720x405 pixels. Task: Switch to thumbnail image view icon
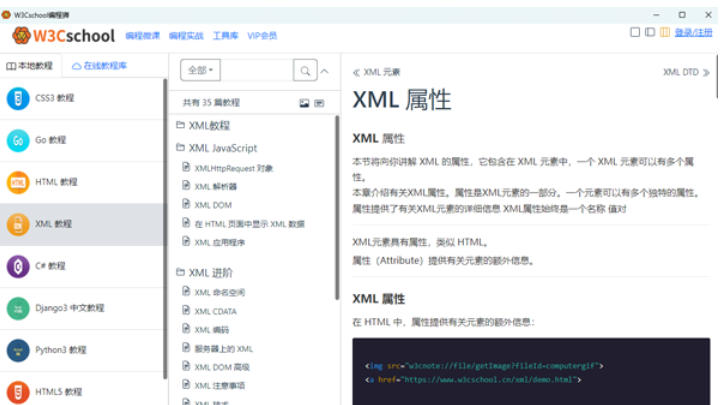[304, 103]
